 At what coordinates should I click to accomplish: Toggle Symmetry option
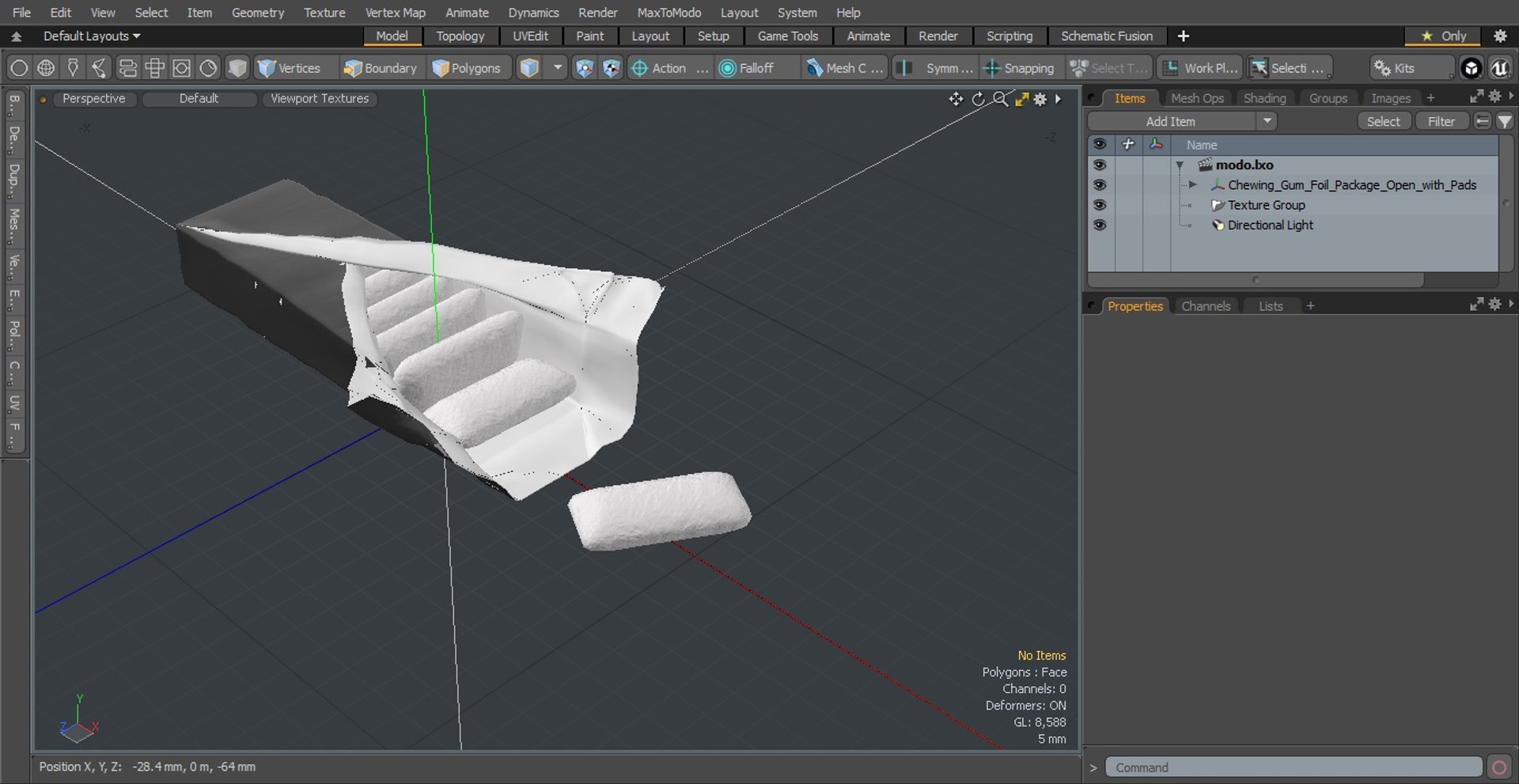[x=934, y=68]
